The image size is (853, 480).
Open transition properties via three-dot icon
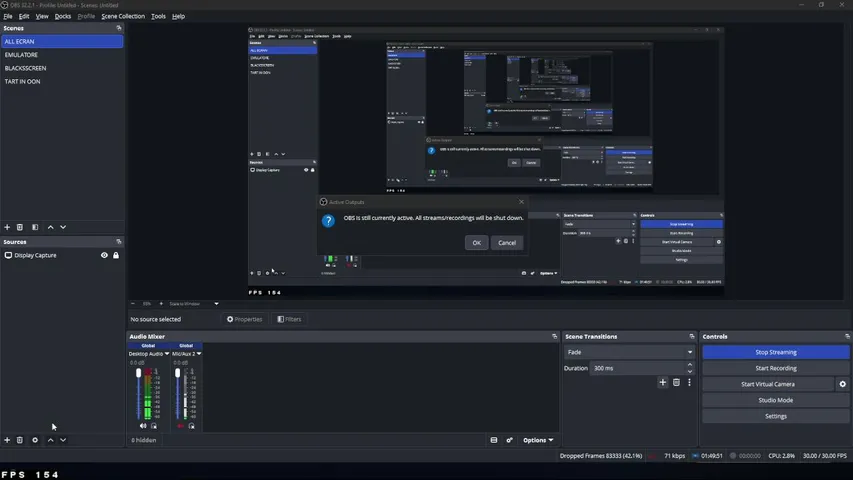click(689, 383)
